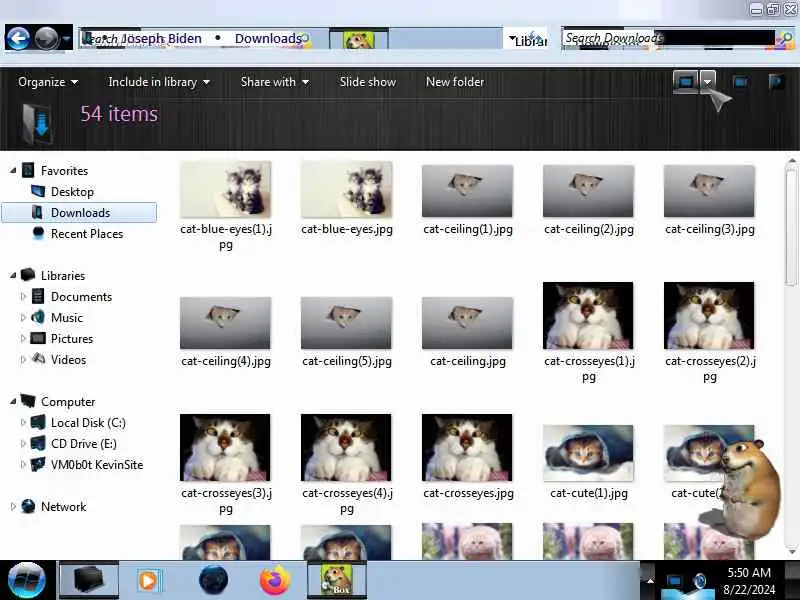Select cat-crosseyes(1).jpg thumbnail

click(588, 315)
